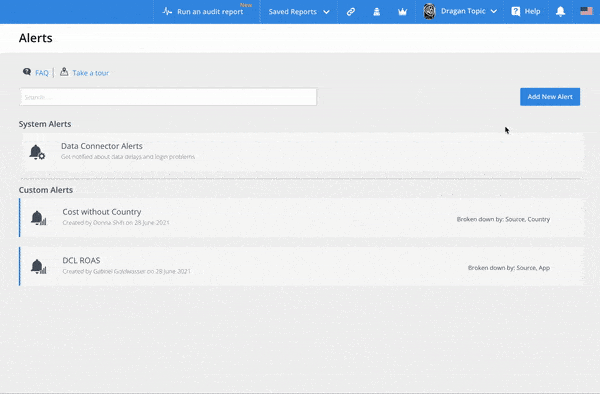This screenshot has height=394, width=600.
Task: Click the Custom Alerts heading
Action: (46, 190)
